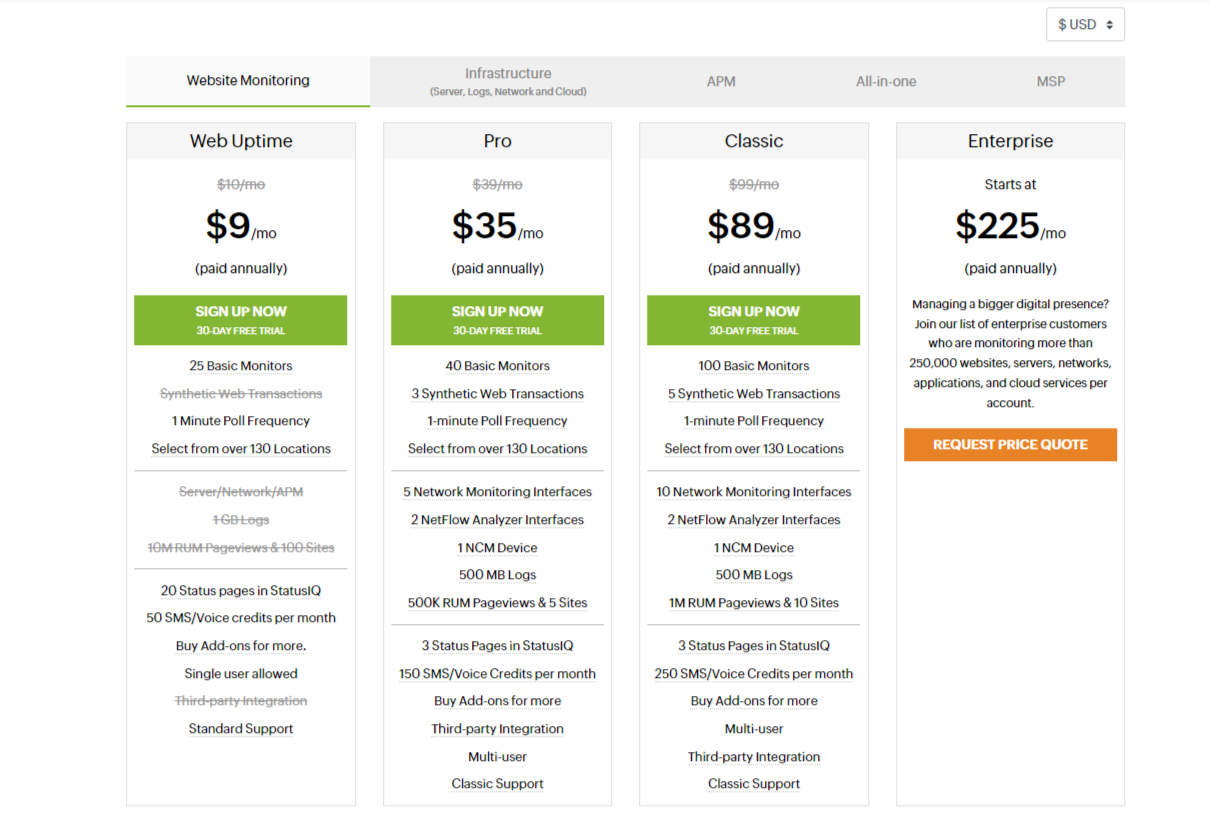Viewport: 1210px width, 830px height.
Task: Click the 'Starts at' text under Enterprise
Action: click(x=1010, y=185)
